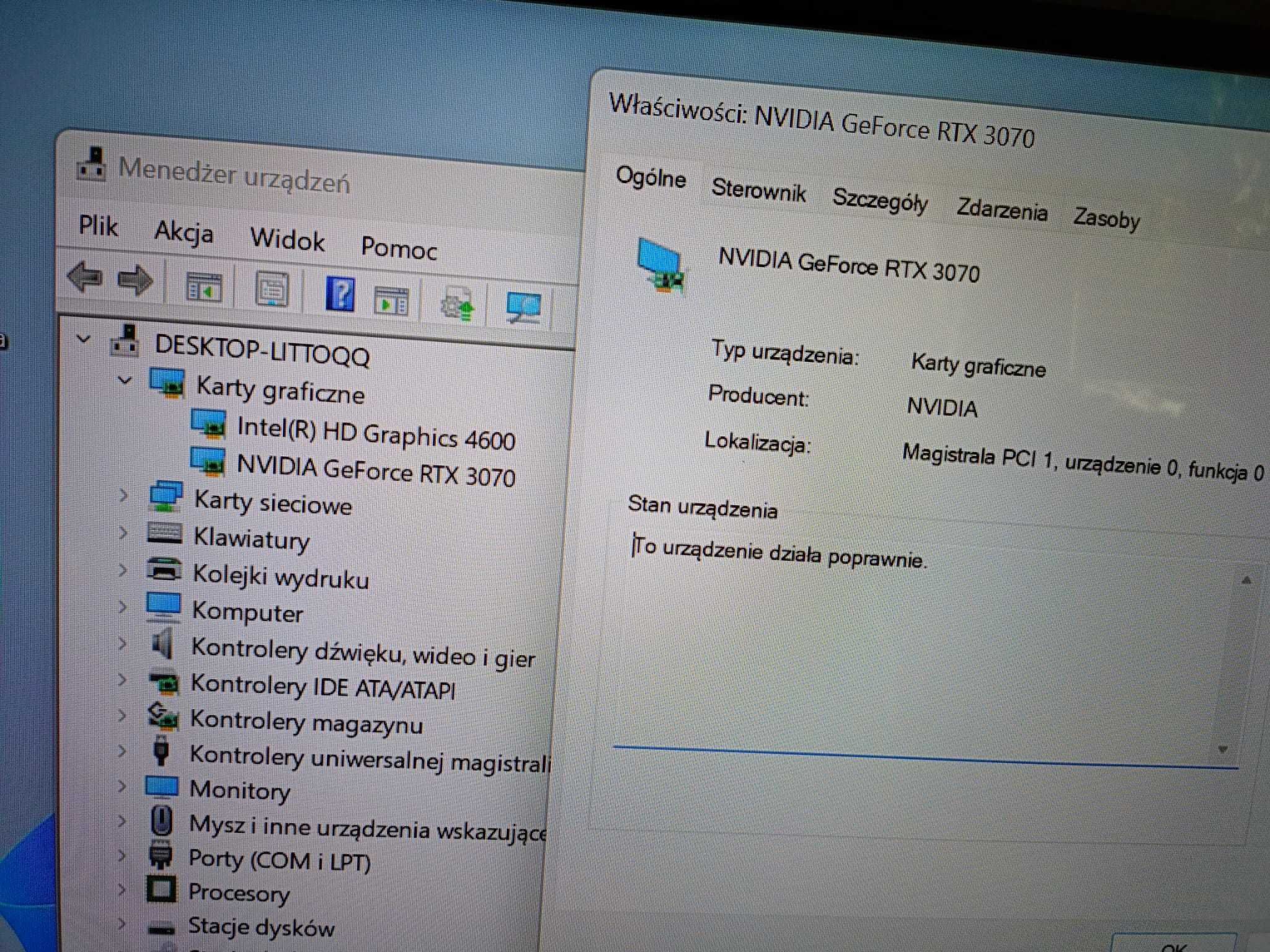This screenshot has width=1270, height=952.
Task: Click the Karty sieciowe network icon
Action: (166, 496)
